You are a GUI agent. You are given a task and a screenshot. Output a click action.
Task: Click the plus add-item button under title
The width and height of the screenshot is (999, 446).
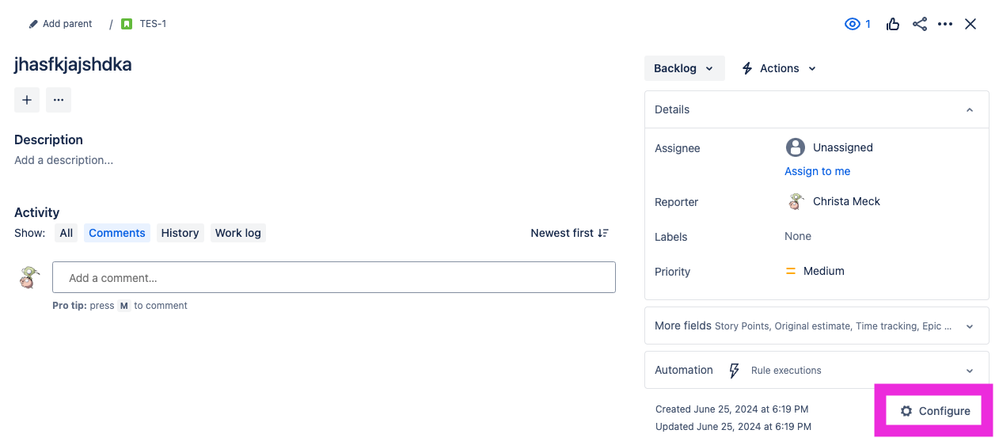tap(27, 100)
